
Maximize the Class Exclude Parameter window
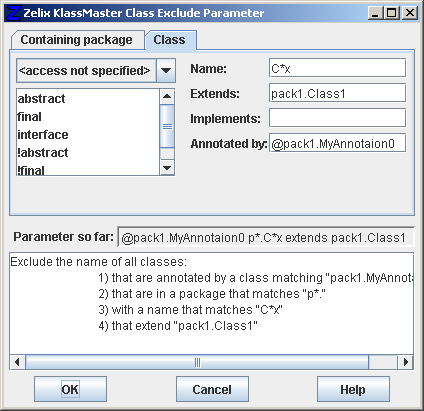(392, 13)
